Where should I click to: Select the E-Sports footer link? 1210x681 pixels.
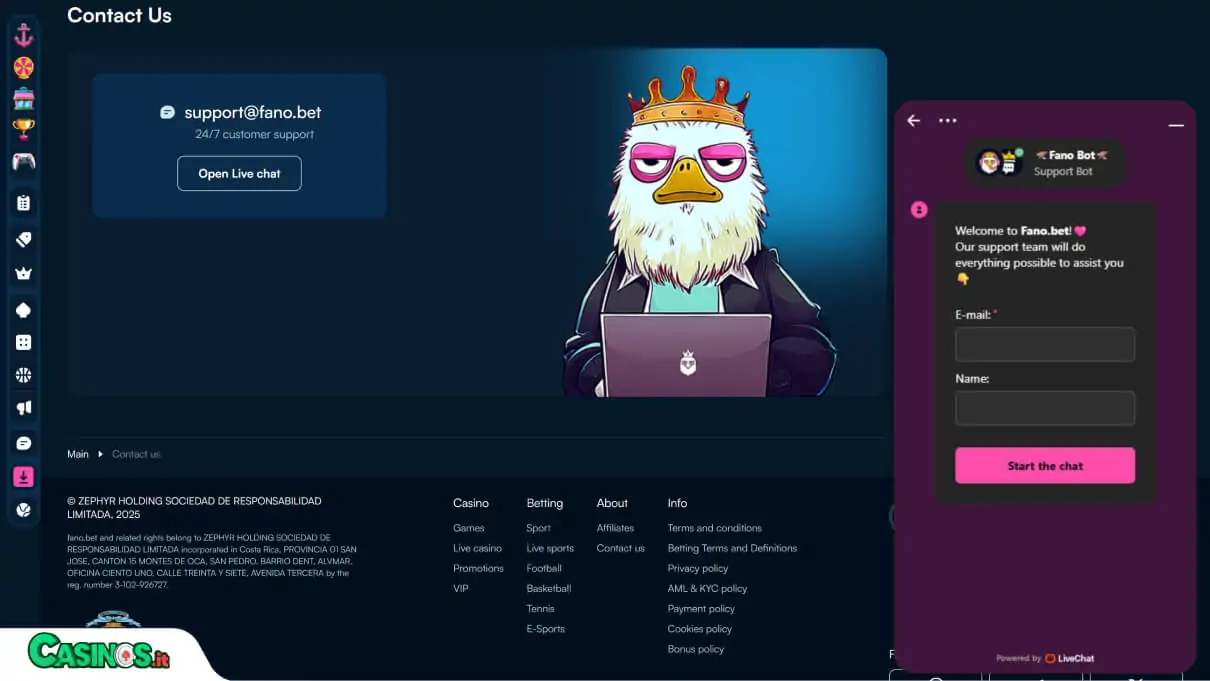pyautogui.click(x=545, y=629)
